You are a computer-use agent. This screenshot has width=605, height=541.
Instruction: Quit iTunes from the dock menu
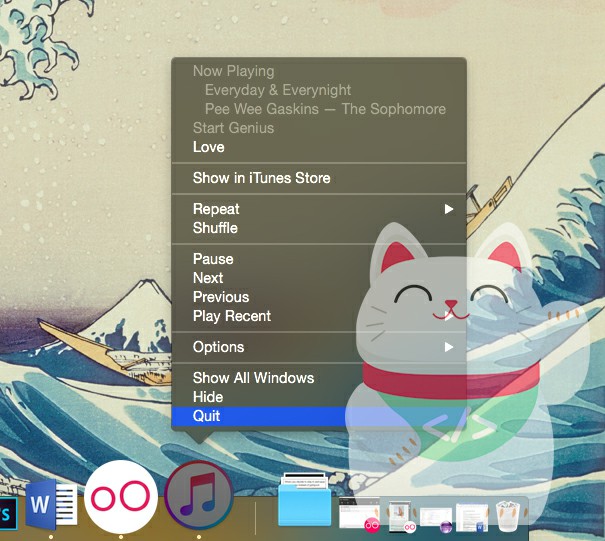pyautogui.click(x=319, y=416)
